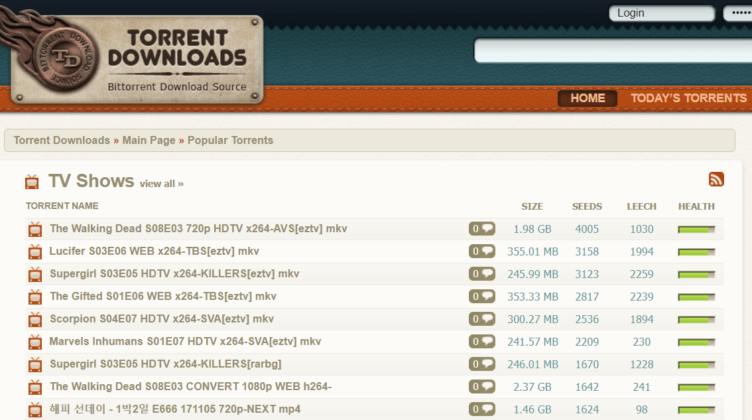This screenshot has height=420, width=752.
Task: Open comments bubble for Supergirl S03E05 KILLERS[eztv]
Action: (x=482, y=274)
